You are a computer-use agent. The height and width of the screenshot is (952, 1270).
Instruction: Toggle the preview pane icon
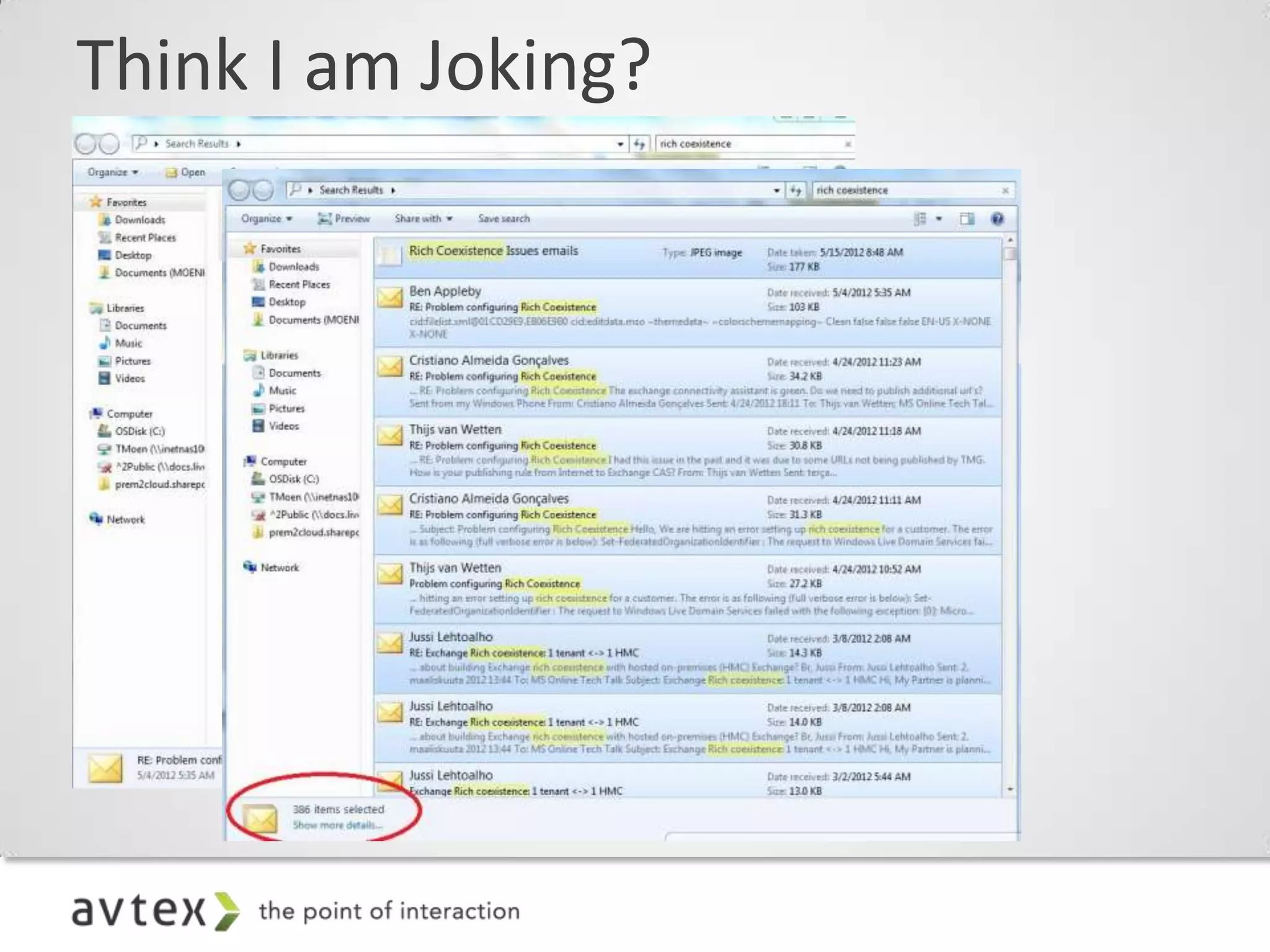click(967, 219)
